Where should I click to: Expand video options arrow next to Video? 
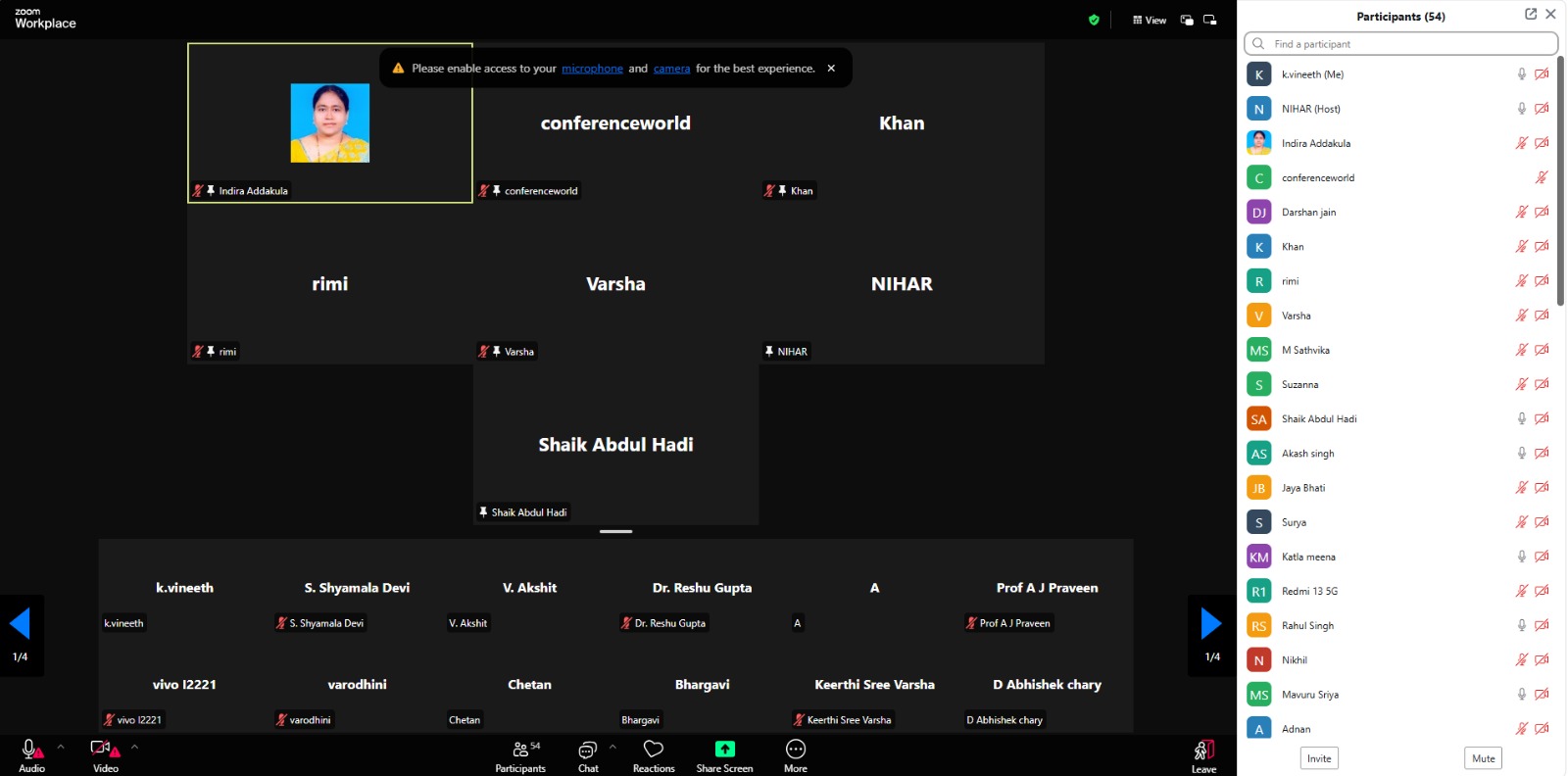click(x=134, y=747)
